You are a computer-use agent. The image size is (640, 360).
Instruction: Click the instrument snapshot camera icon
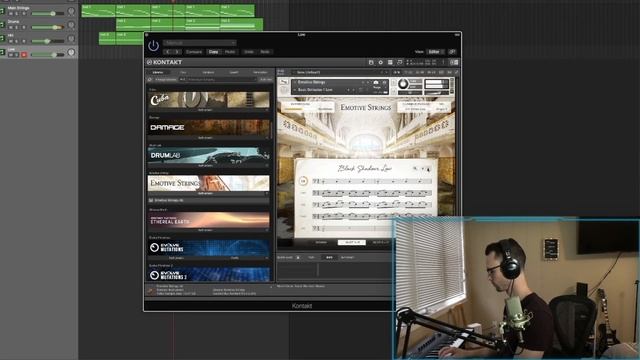pos(376,82)
